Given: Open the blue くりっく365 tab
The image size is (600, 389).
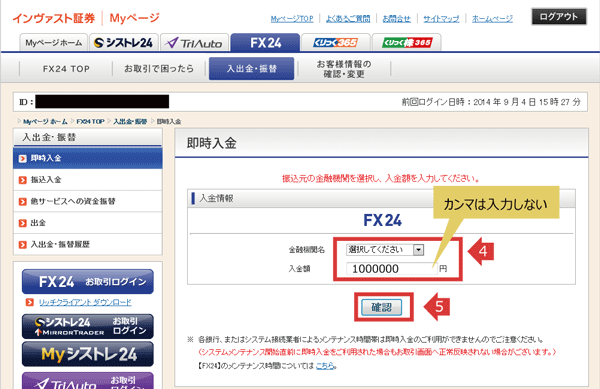Looking at the screenshot, I should (336, 42).
